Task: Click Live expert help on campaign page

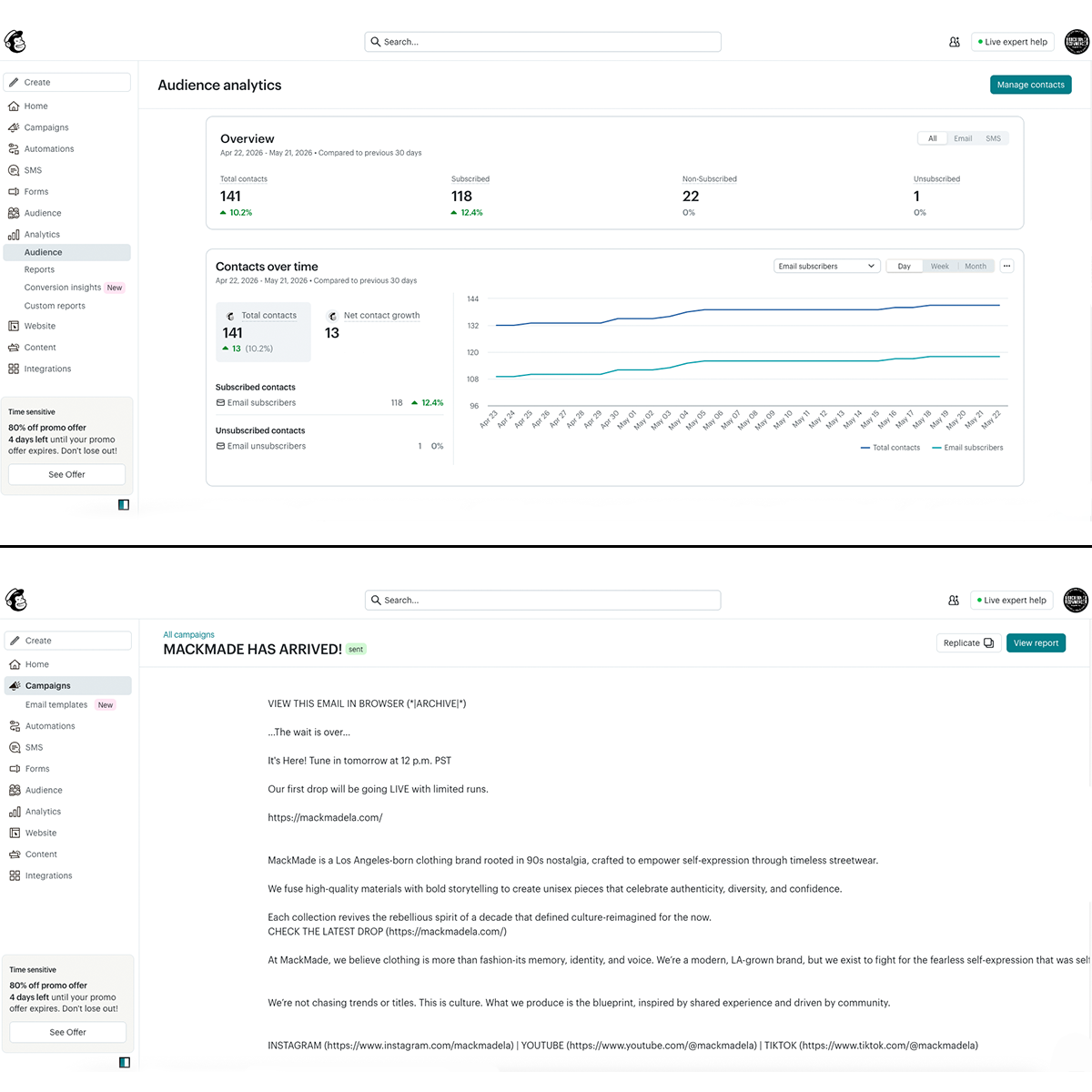Action: 1012,601
